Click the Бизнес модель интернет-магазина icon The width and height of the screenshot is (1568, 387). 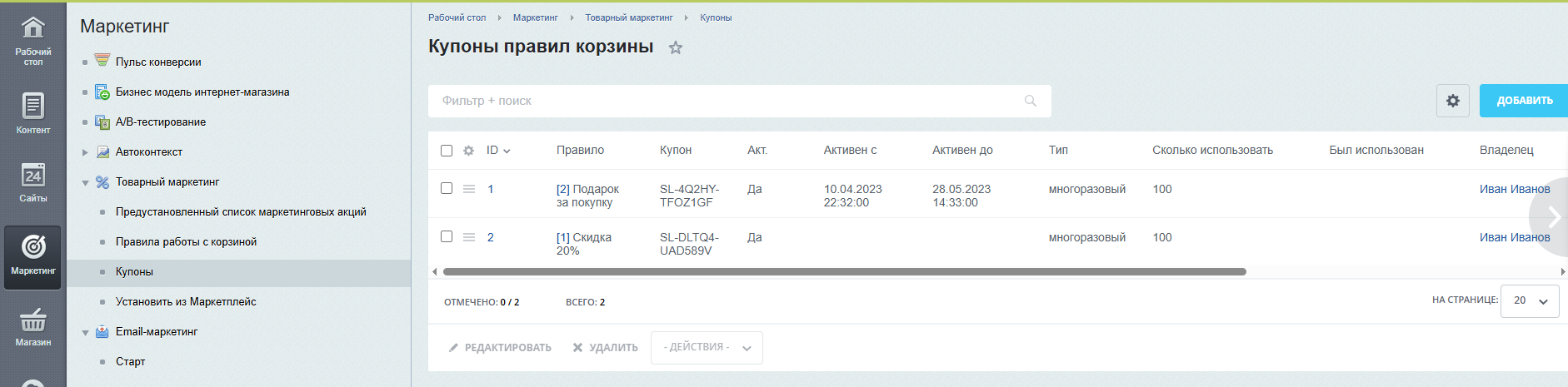[x=102, y=92]
